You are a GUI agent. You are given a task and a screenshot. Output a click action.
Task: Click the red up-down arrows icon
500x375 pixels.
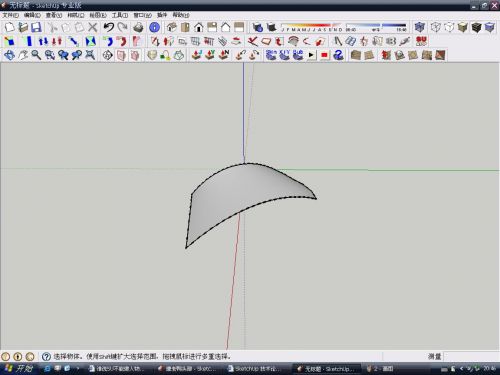click(x=57, y=41)
